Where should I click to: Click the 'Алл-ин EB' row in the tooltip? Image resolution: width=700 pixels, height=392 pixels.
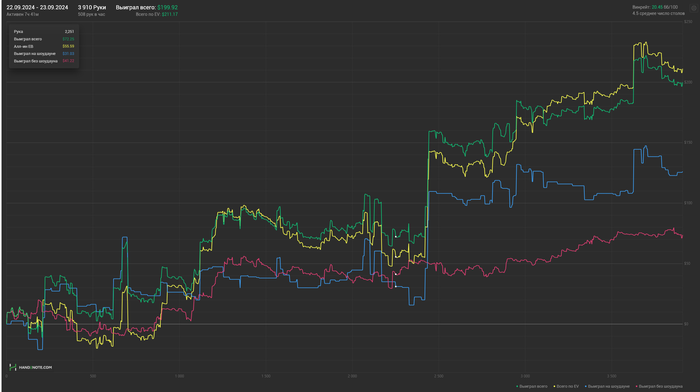[x=44, y=46]
